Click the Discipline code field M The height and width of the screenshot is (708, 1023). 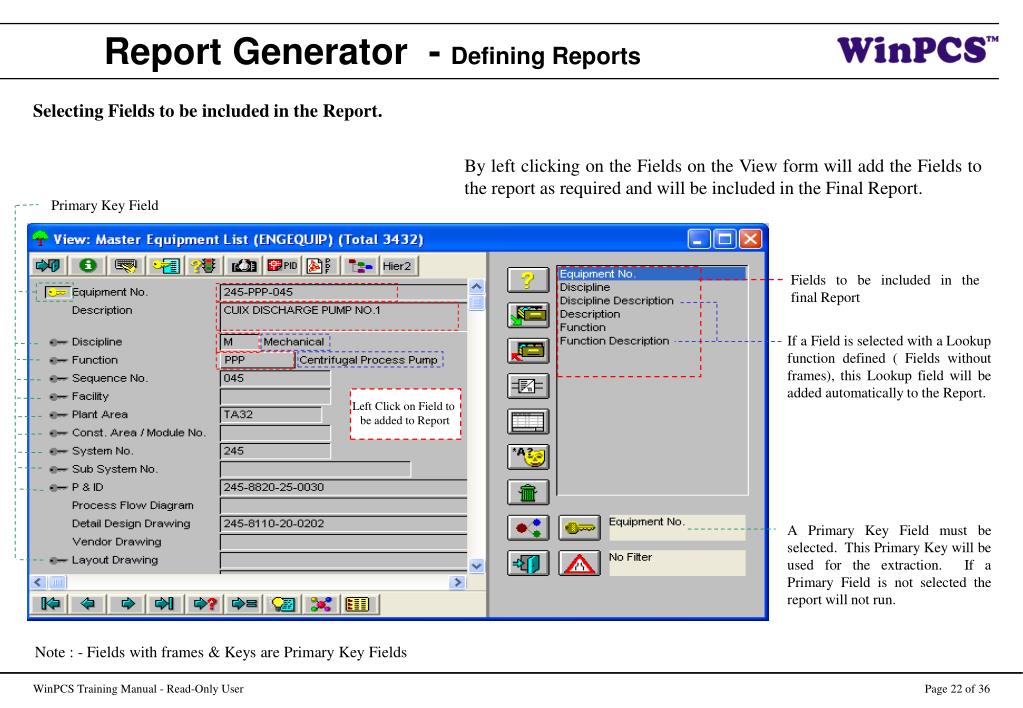click(x=239, y=341)
